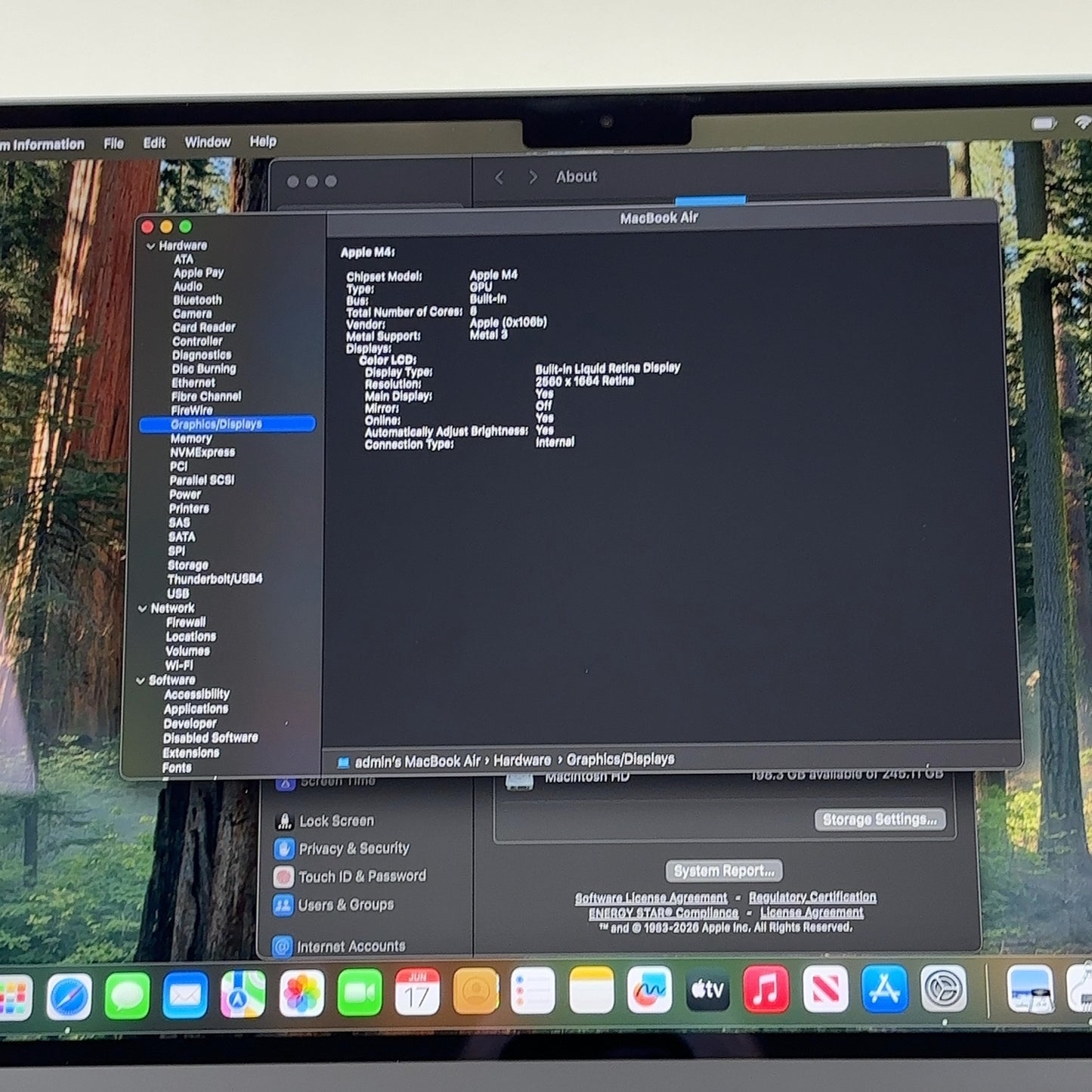This screenshot has height=1092, width=1092.
Task: Launch Music from the Dock
Action: 766,988
